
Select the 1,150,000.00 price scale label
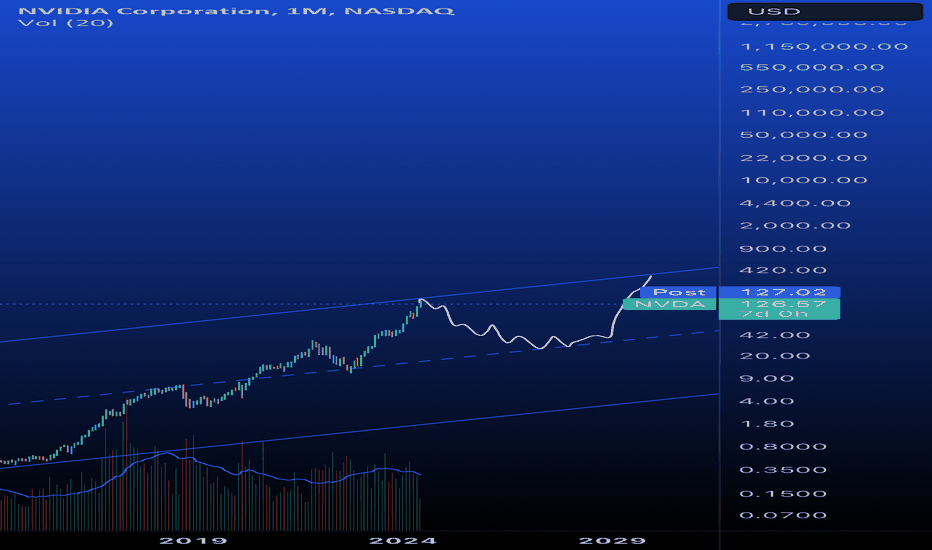tap(824, 46)
